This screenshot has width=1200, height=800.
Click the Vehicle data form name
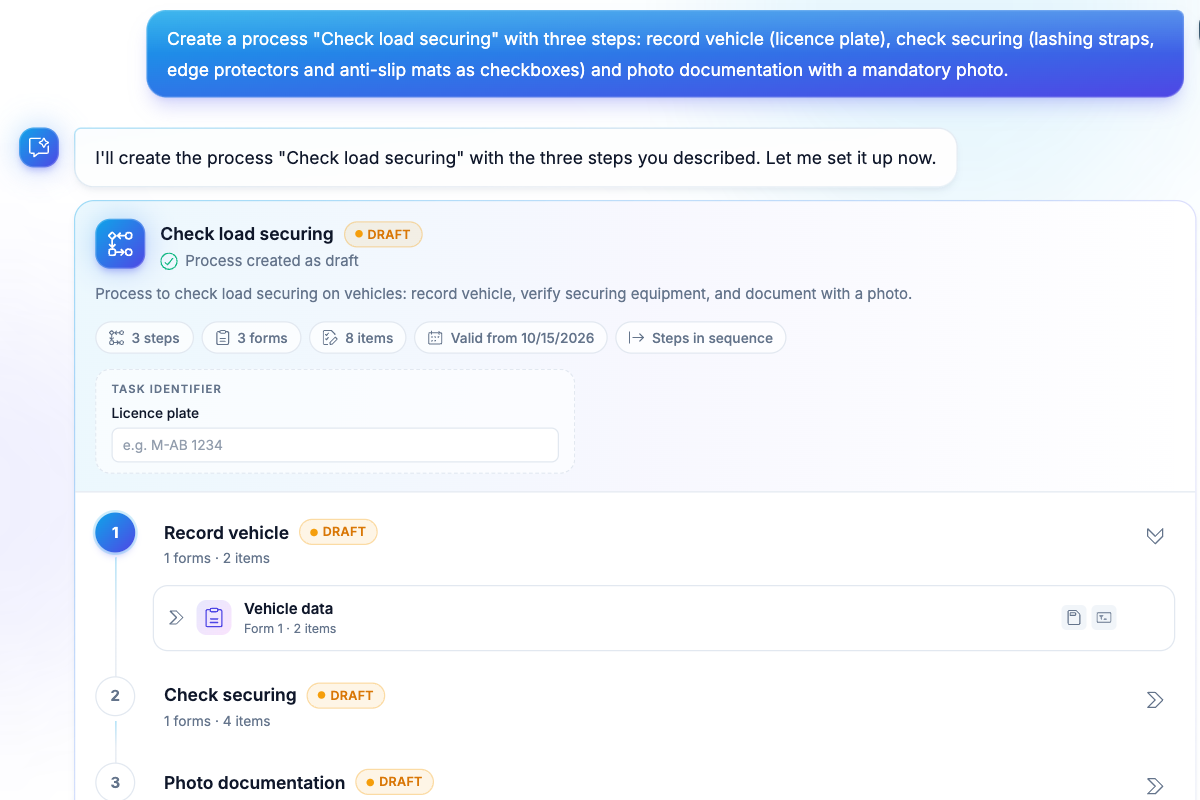click(x=288, y=608)
